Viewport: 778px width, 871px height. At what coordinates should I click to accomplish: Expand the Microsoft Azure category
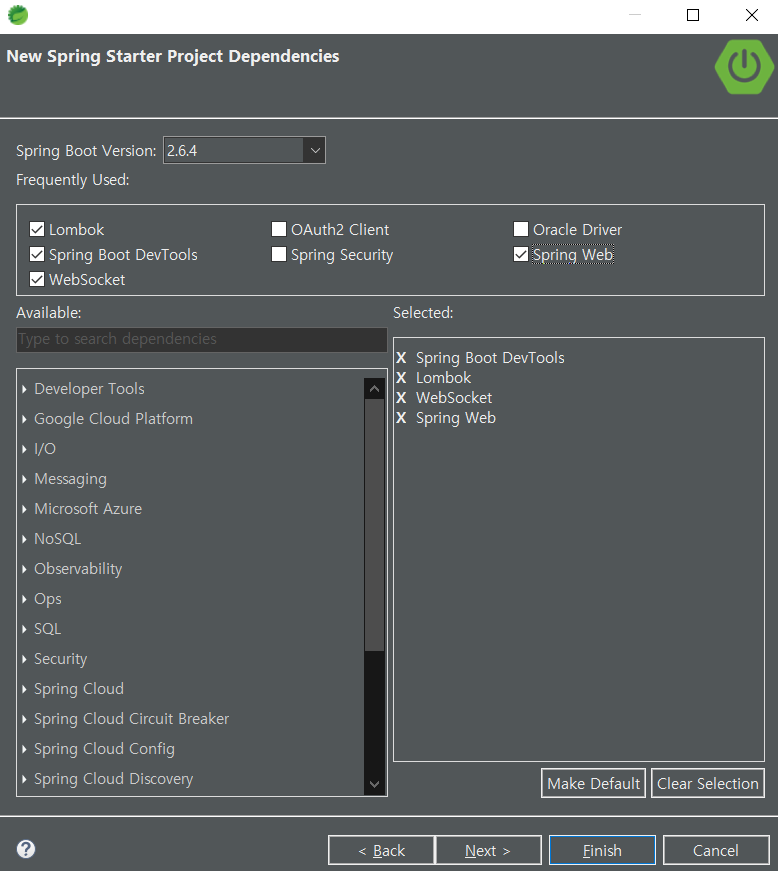(x=24, y=509)
